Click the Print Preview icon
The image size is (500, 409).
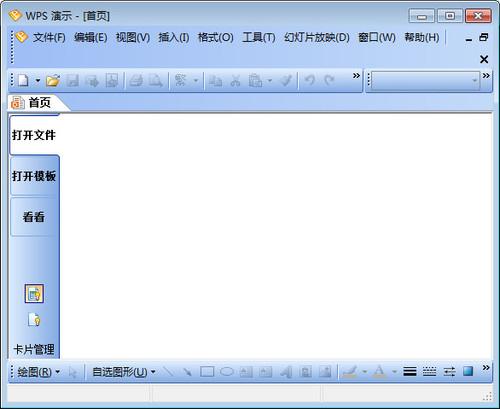[x=156, y=81]
